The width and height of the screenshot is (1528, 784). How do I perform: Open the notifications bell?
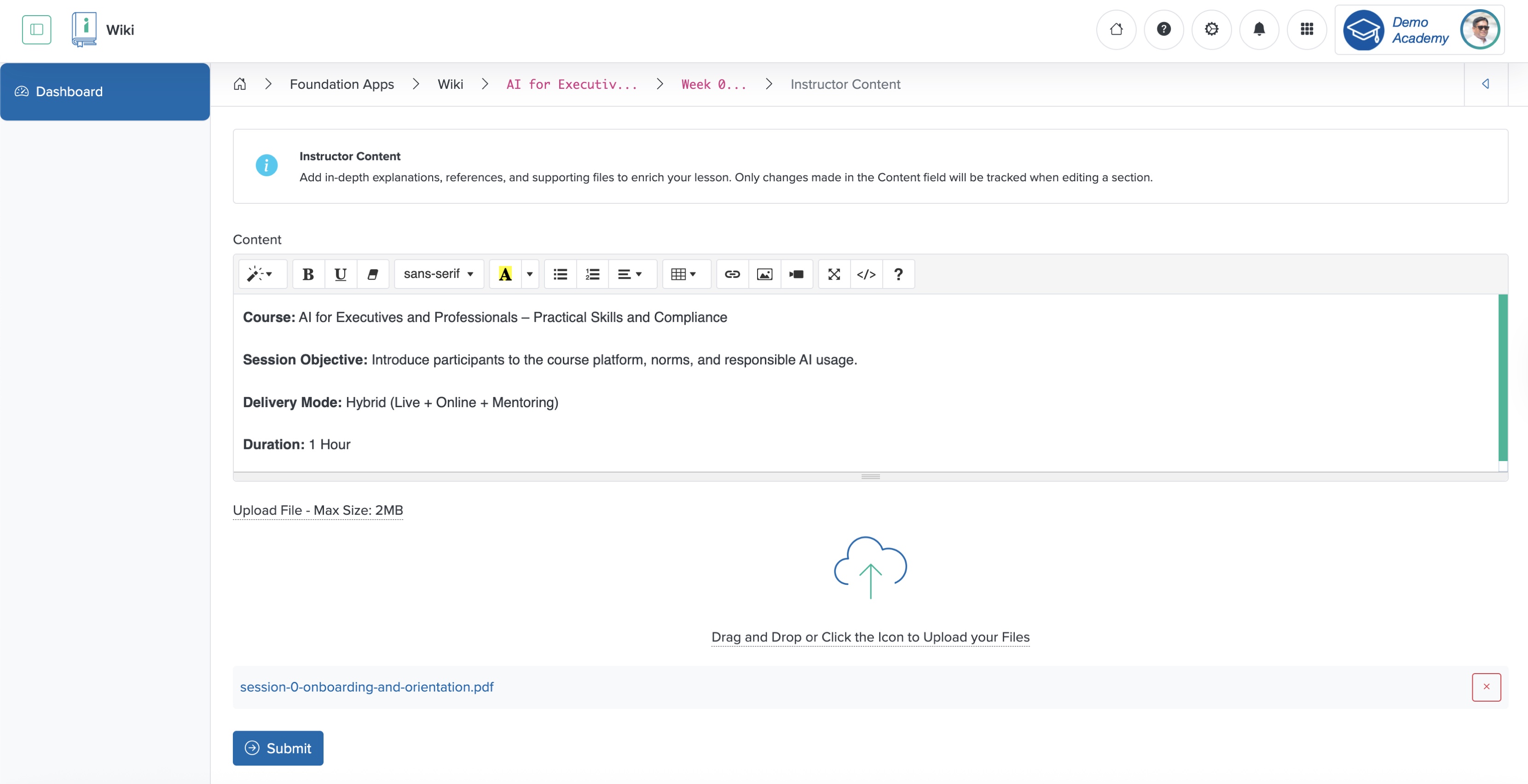click(1259, 29)
